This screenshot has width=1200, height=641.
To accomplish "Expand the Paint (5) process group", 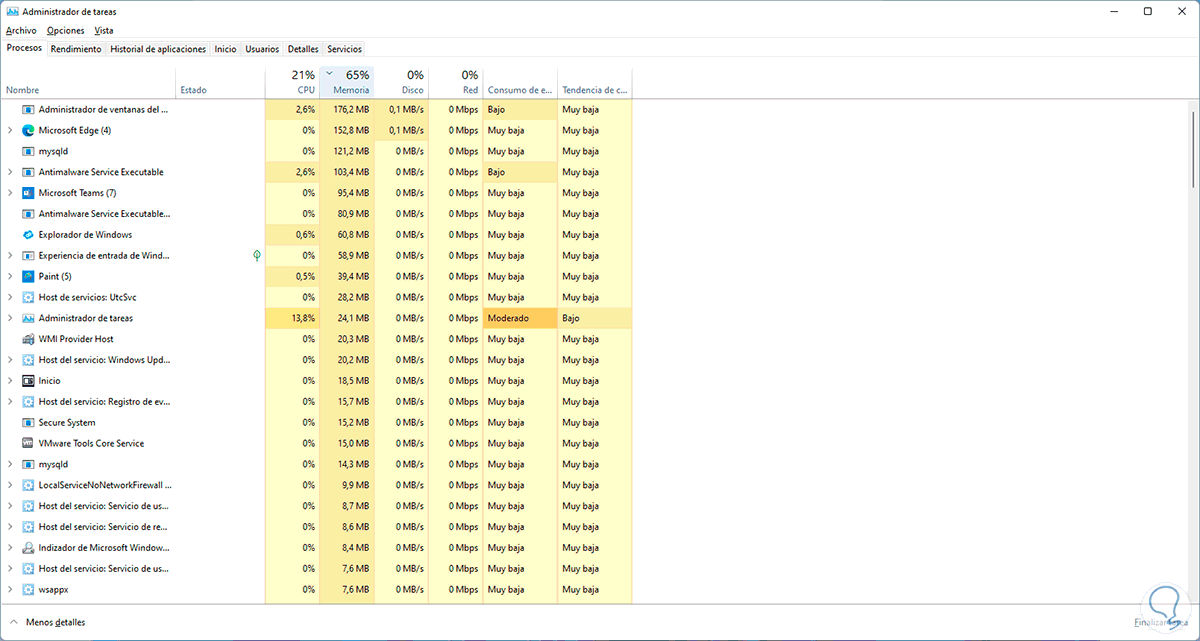I will 10,277.
